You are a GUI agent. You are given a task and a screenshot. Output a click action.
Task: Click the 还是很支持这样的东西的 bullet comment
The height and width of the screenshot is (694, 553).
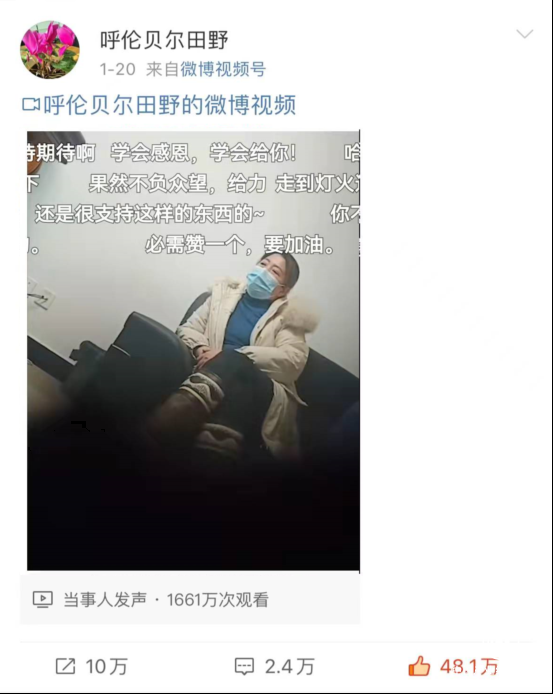click(x=149, y=214)
